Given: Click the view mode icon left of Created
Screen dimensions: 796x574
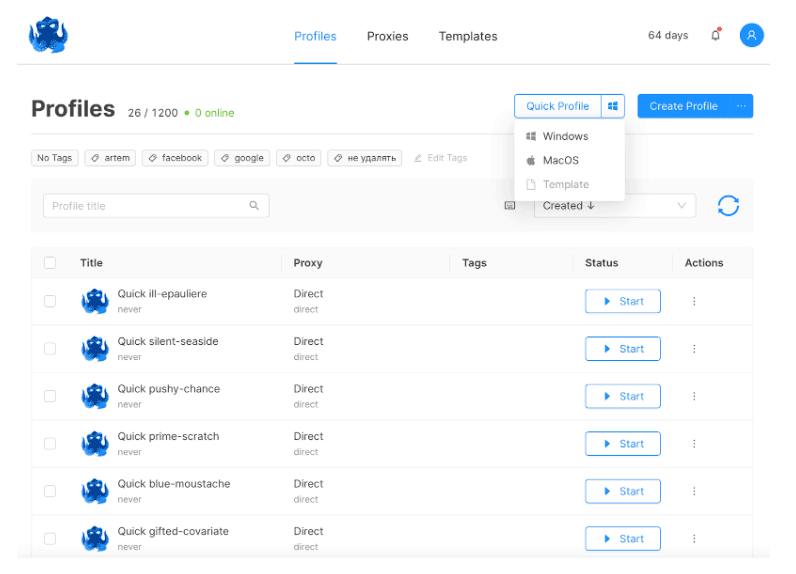Looking at the screenshot, I should 510,206.
